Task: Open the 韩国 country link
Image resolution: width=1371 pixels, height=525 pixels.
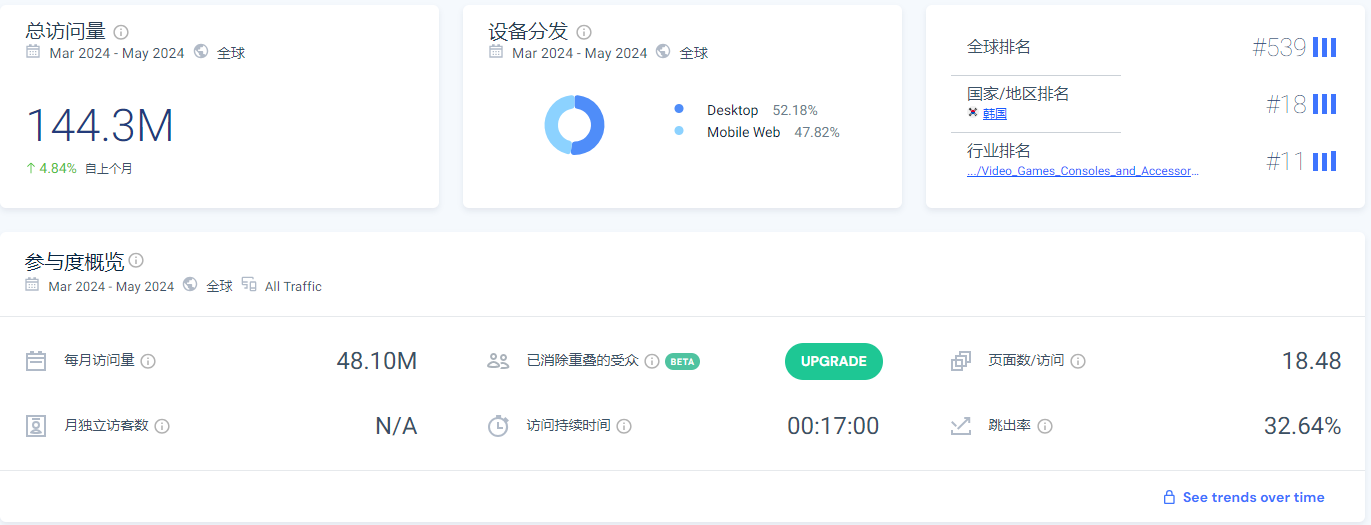Action: pos(995,114)
